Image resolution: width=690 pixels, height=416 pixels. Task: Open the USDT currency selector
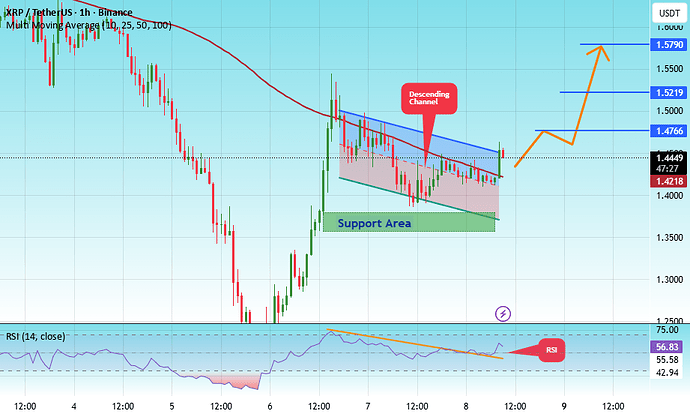pos(665,13)
